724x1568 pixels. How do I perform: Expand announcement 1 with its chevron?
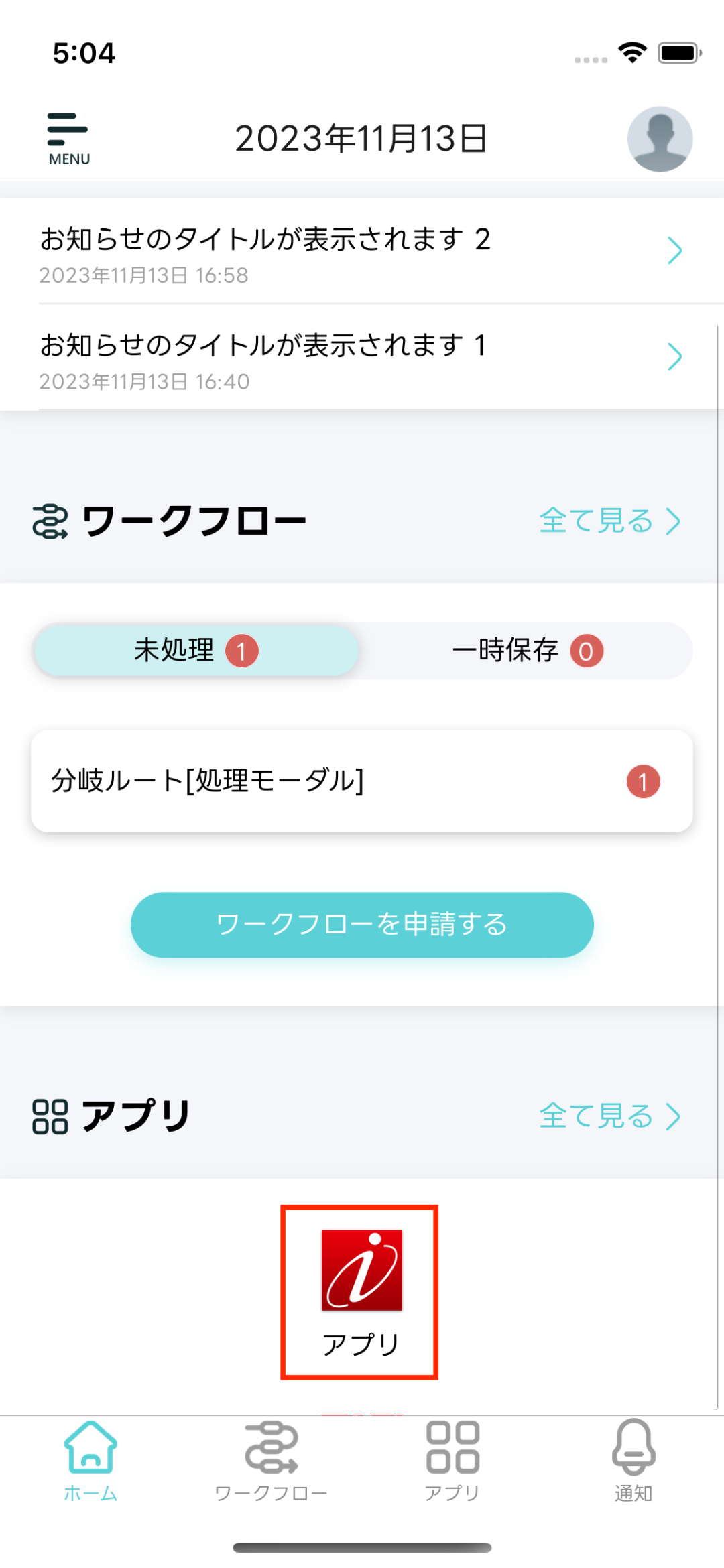[x=674, y=356]
